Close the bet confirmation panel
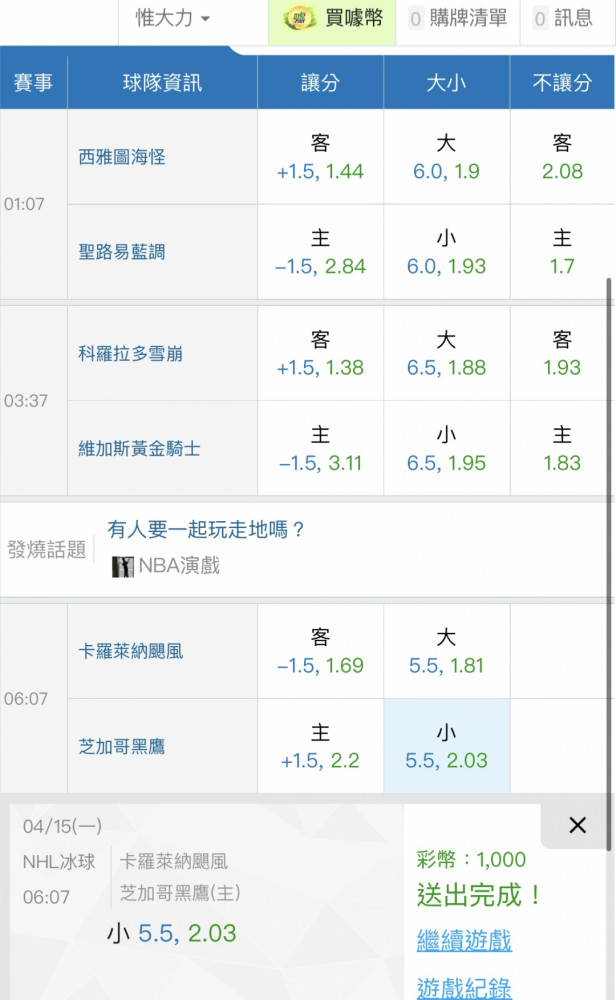The width and height of the screenshot is (616, 1000). (578, 825)
